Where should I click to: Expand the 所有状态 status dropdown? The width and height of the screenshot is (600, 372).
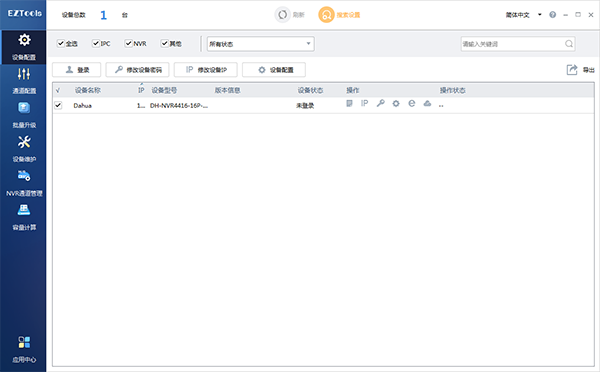tap(261, 44)
